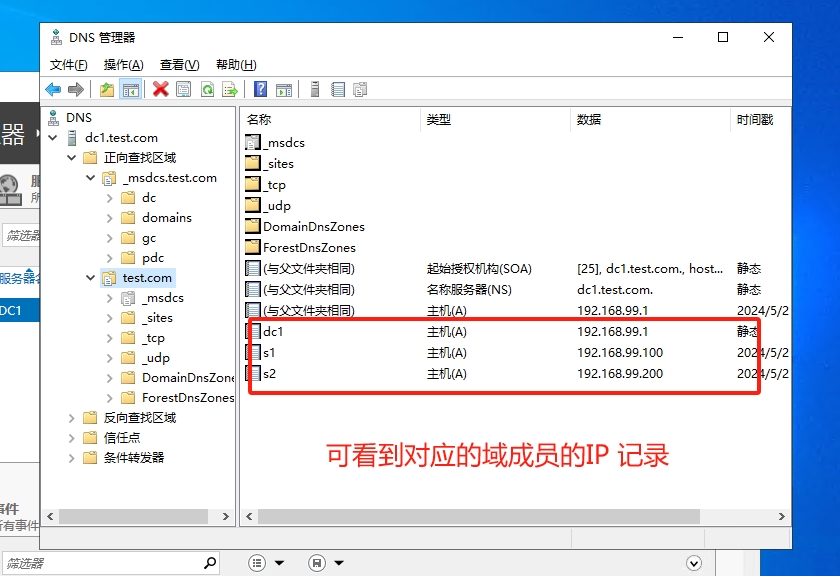The image size is (840, 576).
Task: Expand the dc folder in tree
Action: click(109, 198)
